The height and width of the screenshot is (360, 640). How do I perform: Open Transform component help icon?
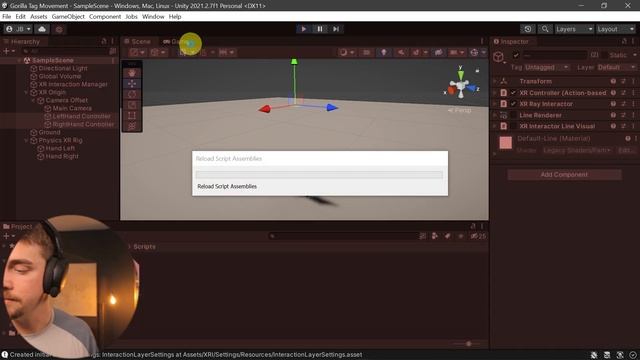click(613, 81)
